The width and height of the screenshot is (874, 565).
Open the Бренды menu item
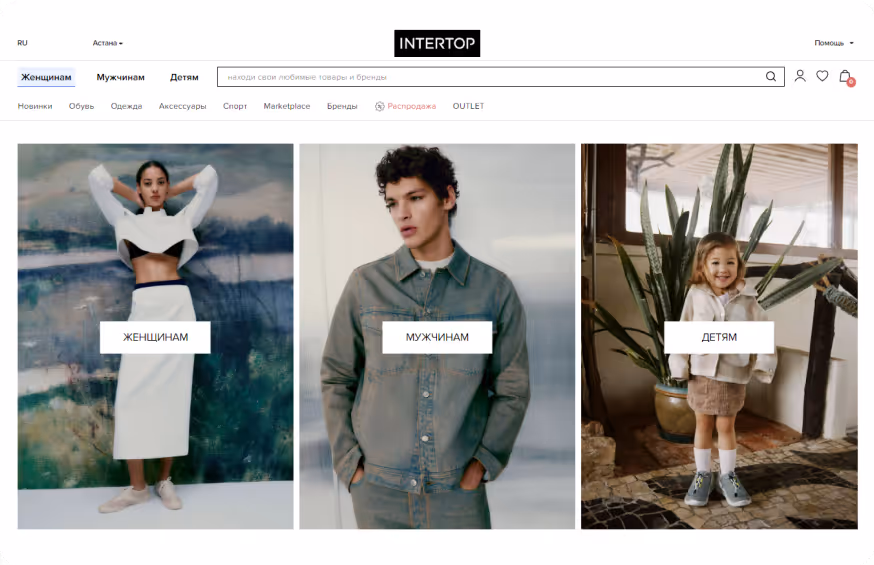(342, 106)
